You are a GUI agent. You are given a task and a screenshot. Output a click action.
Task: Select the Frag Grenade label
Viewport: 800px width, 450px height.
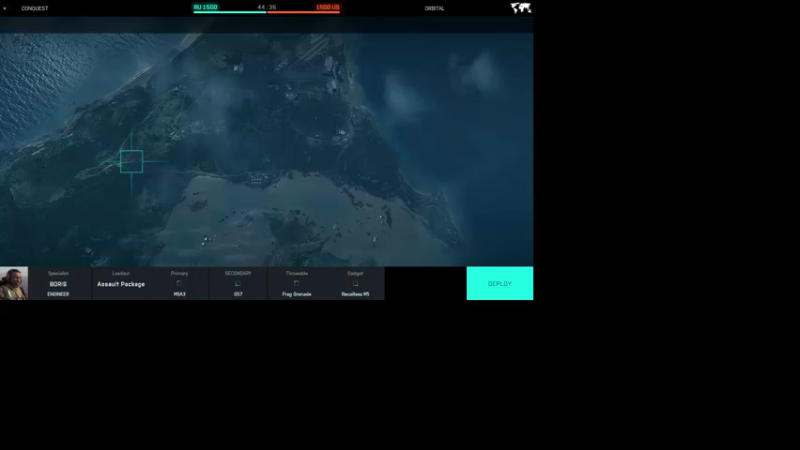(296, 294)
